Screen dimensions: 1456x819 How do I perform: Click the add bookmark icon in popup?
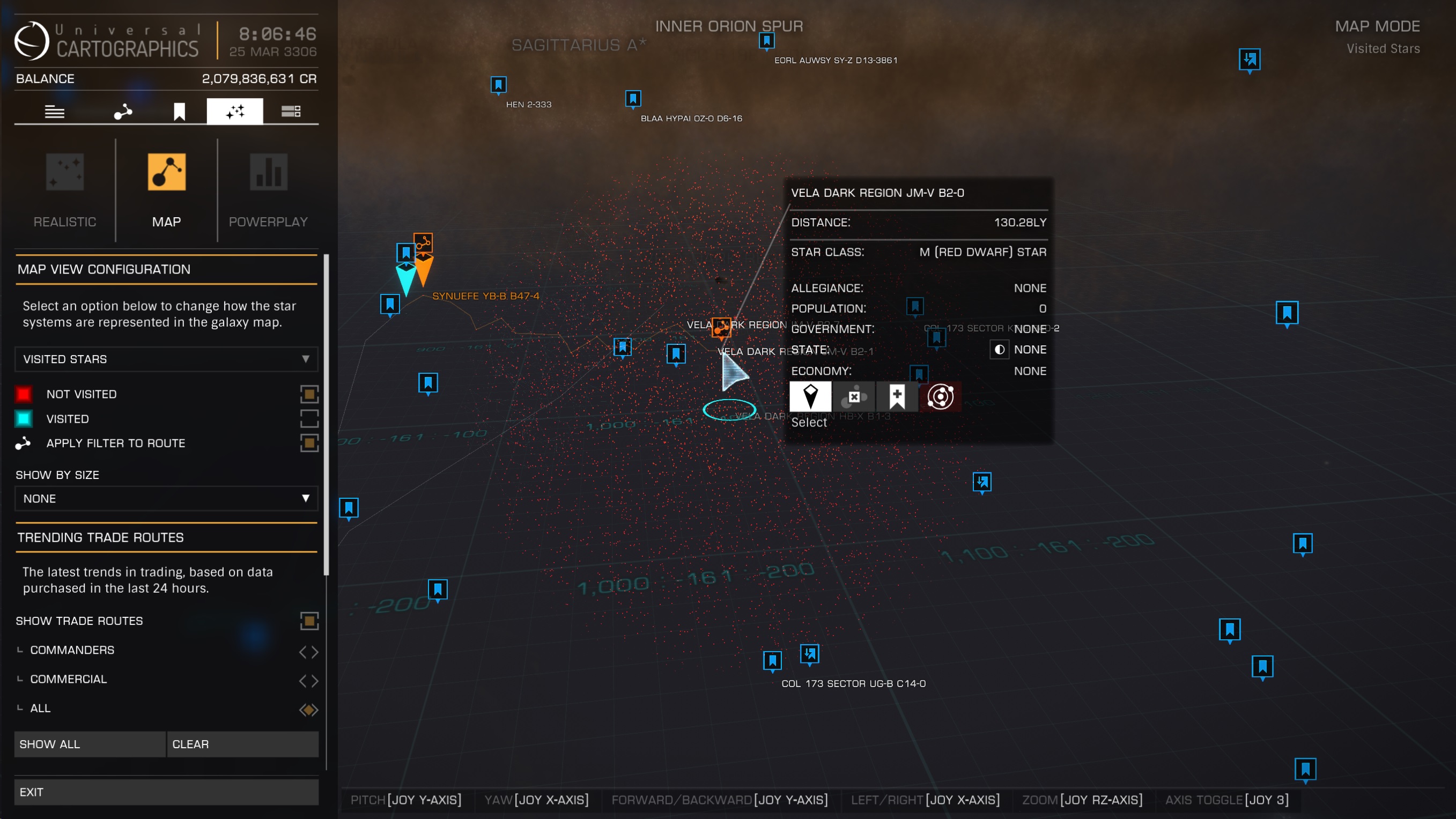point(897,396)
